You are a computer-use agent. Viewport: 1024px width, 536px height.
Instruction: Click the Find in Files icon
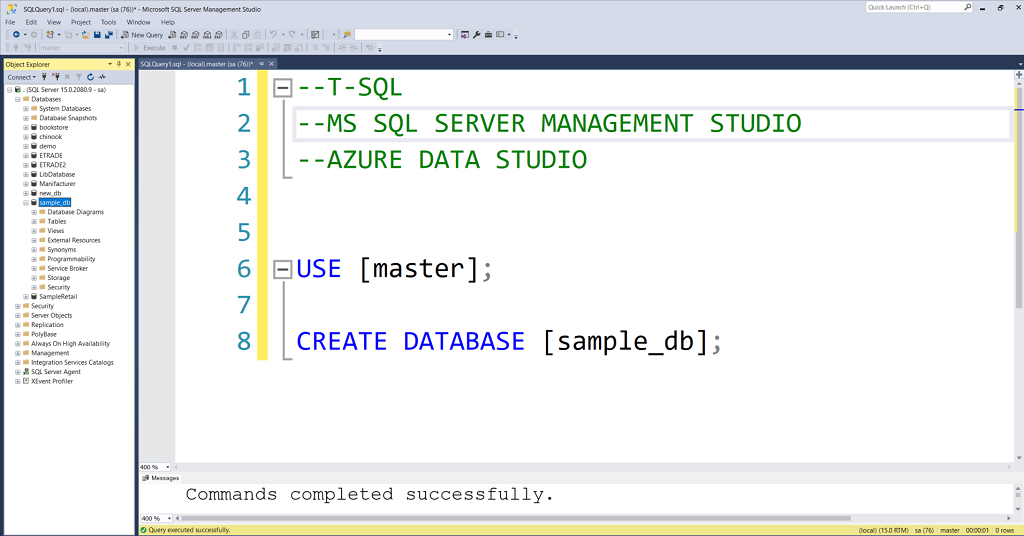(x=347, y=35)
